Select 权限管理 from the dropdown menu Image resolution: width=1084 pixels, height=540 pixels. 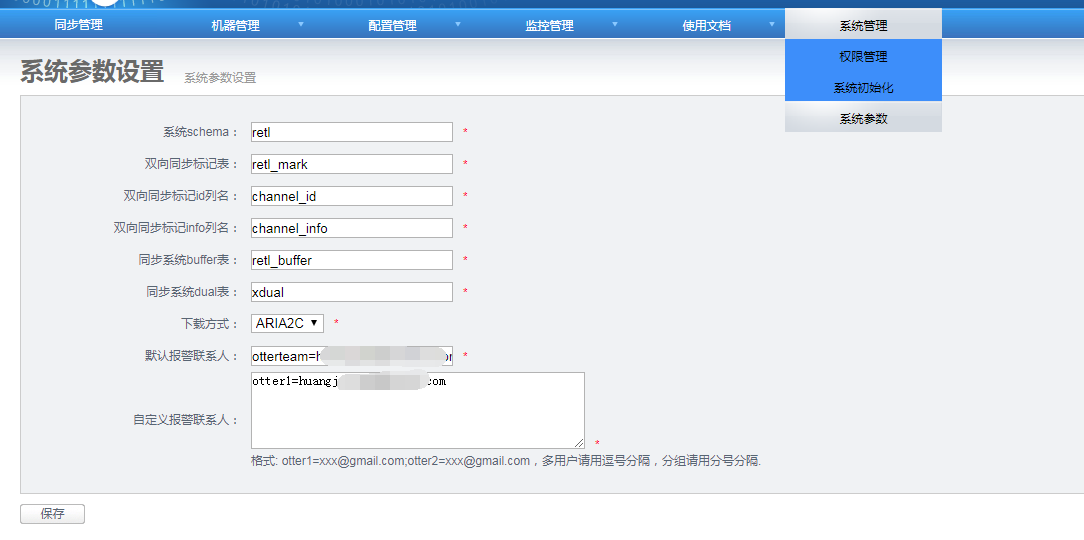click(x=863, y=57)
